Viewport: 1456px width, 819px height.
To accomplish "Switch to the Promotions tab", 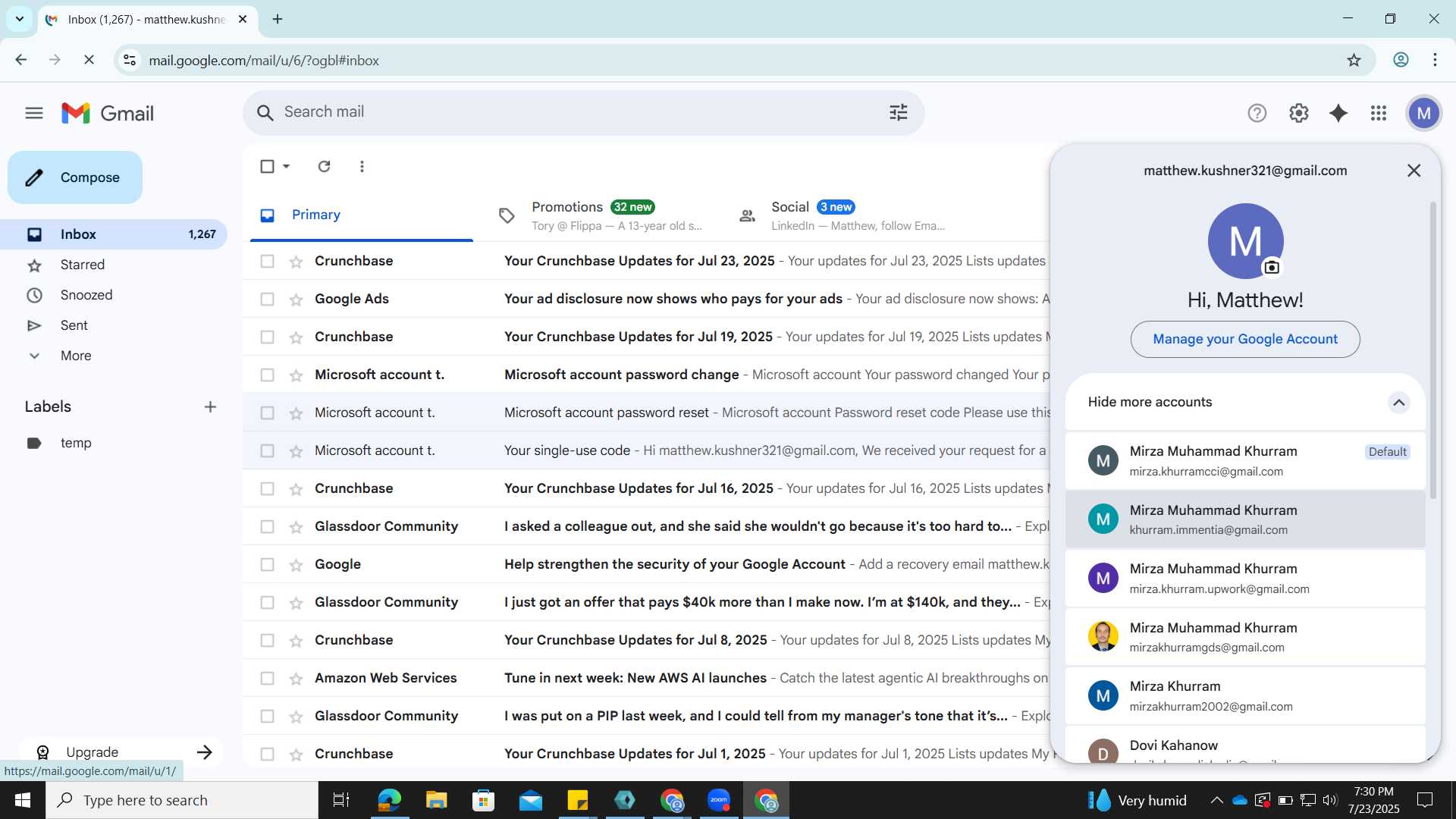I will 603,215.
